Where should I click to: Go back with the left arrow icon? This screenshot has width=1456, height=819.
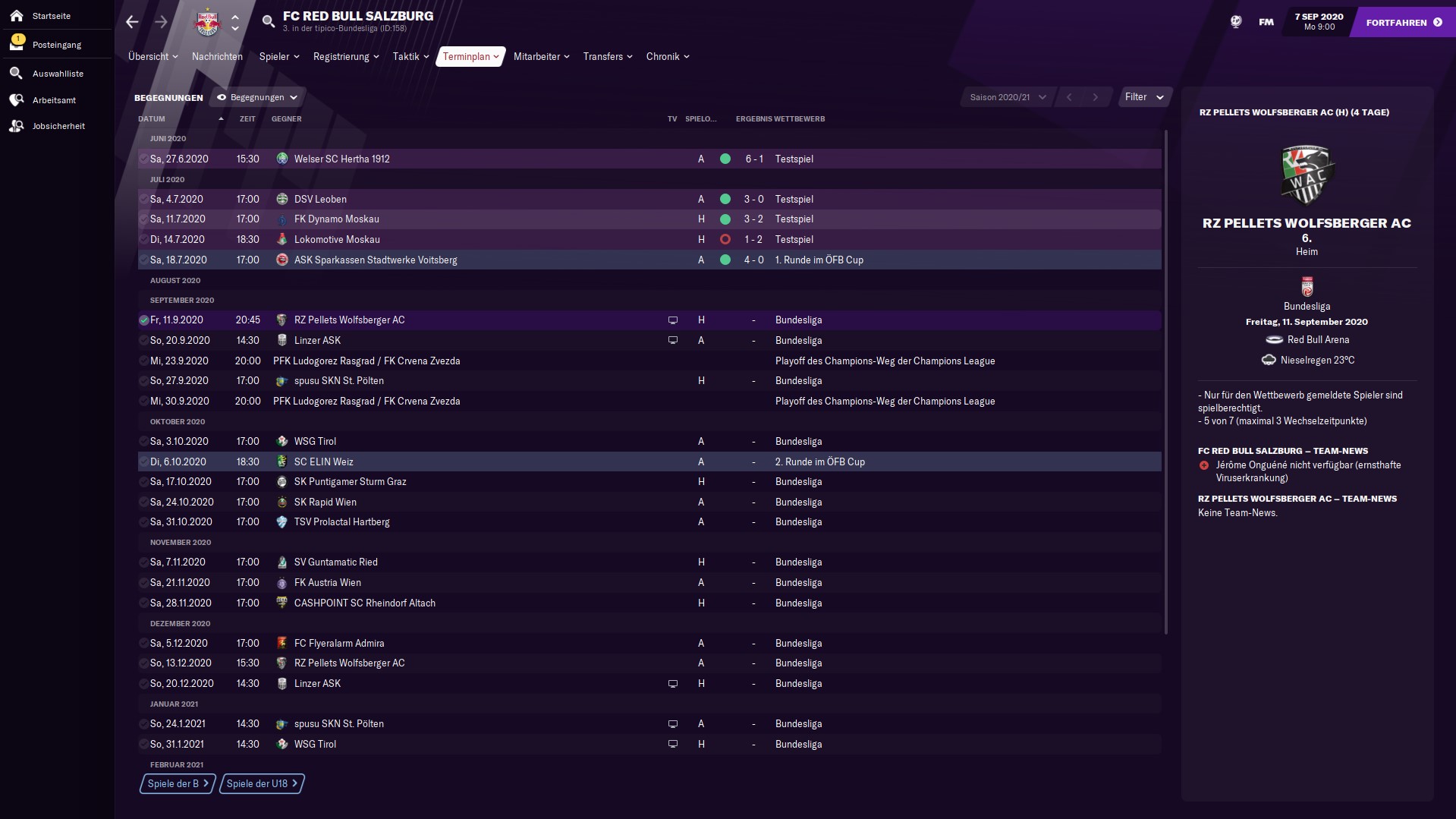(x=132, y=22)
